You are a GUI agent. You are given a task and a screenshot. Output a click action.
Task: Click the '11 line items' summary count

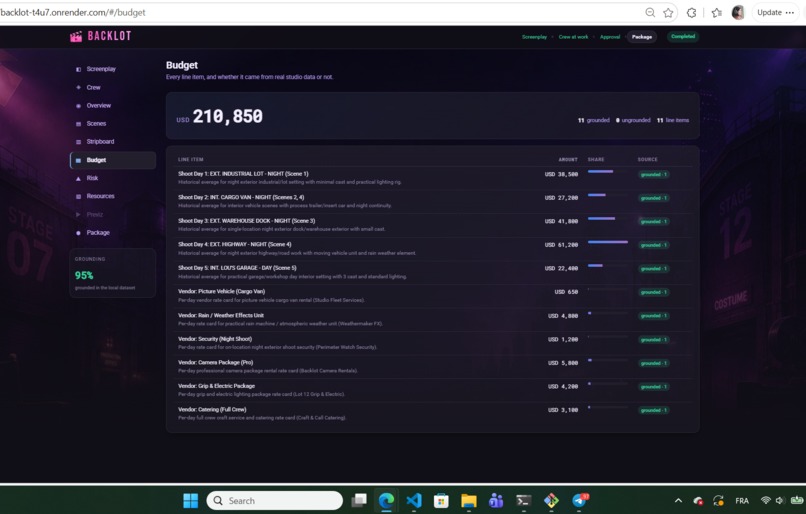click(x=673, y=120)
